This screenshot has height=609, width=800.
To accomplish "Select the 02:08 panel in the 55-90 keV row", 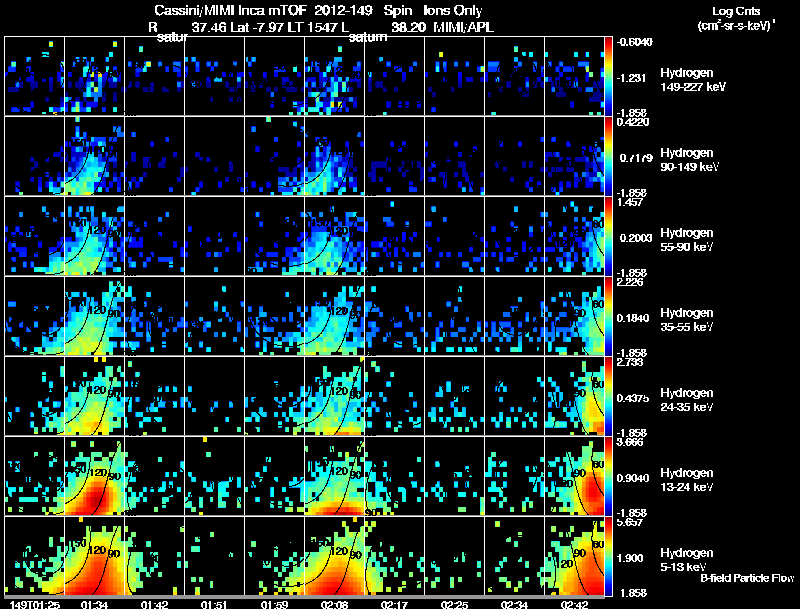I will pos(334,236).
